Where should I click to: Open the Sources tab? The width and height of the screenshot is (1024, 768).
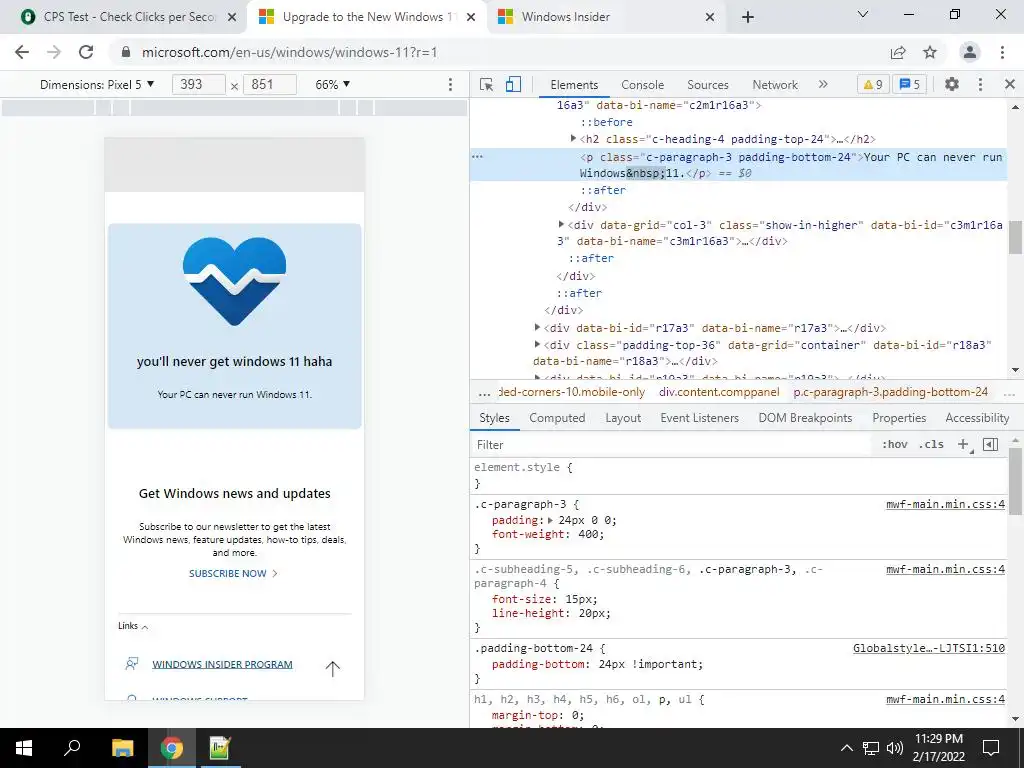point(707,85)
